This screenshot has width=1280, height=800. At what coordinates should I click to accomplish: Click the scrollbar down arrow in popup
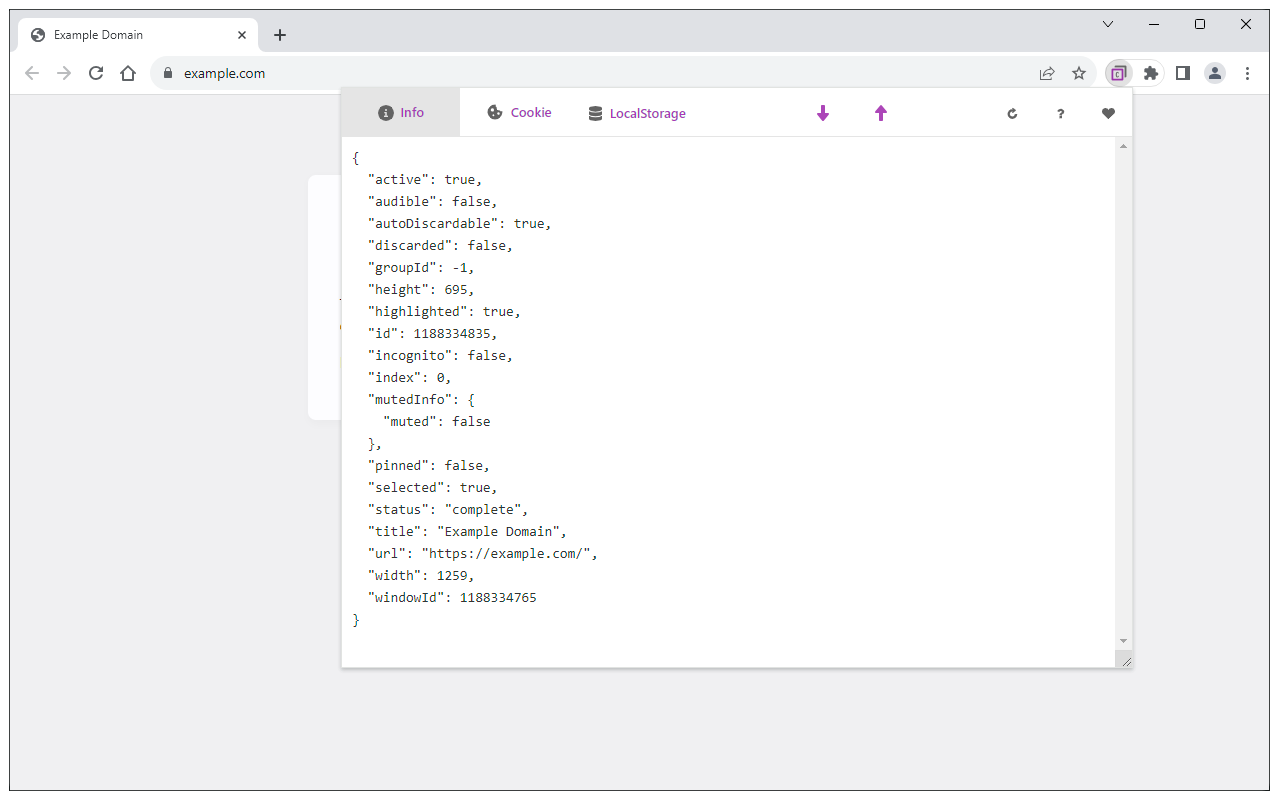(x=1123, y=640)
